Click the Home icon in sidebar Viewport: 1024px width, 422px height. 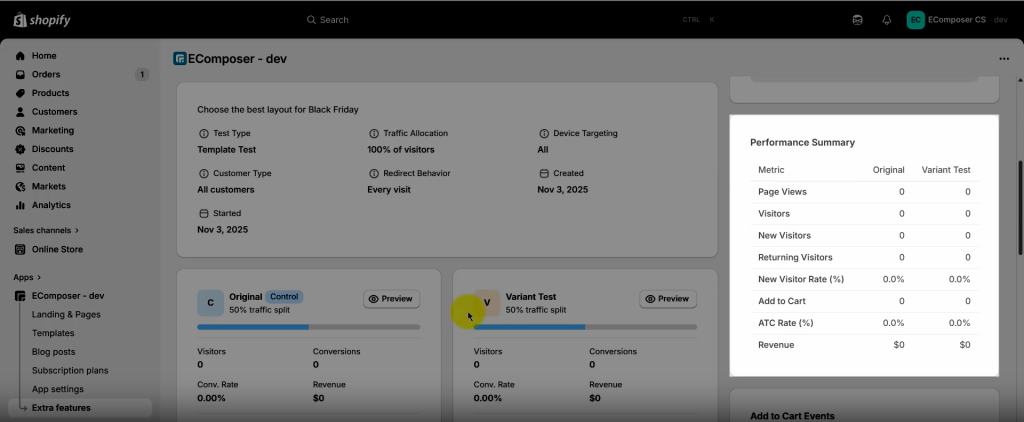coord(20,56)
